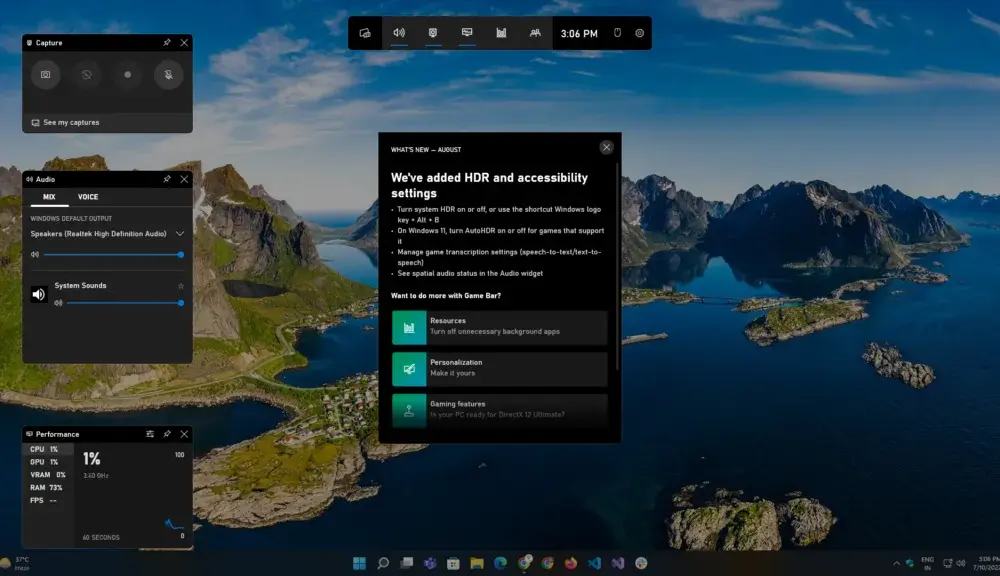This screenshot has height=576, width=1000.
Task: Open Slack from taskbar
Action: (x=642, y=563)
